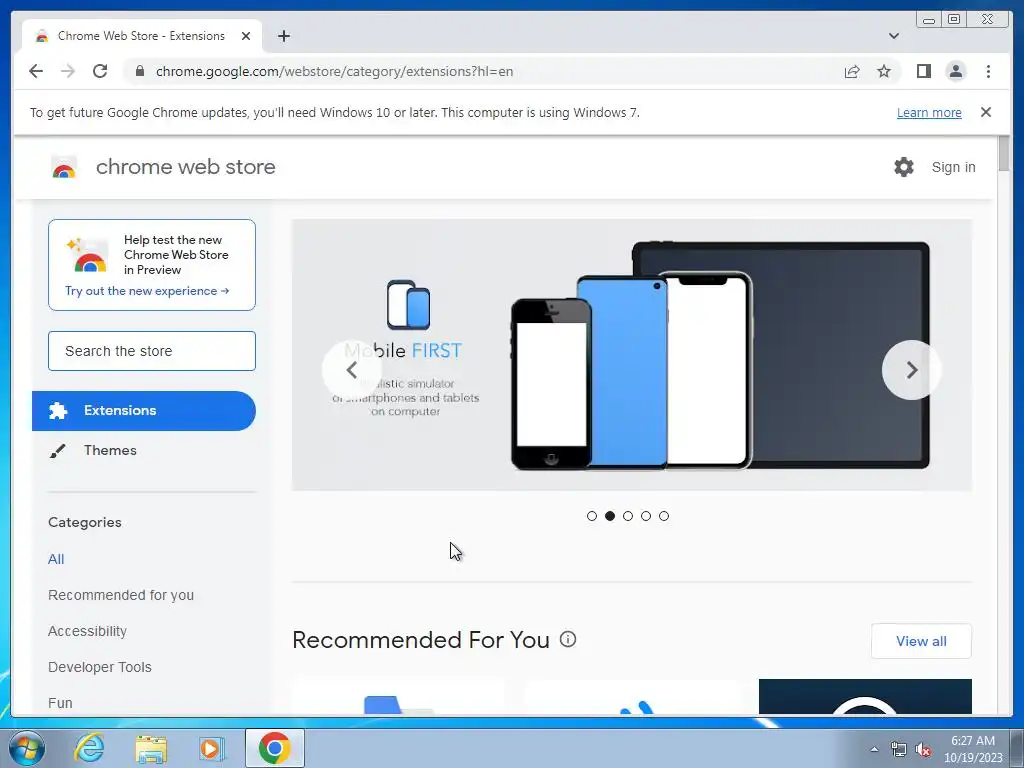Click the forward navigation arrow
Image resolution: width=1024 pixels, height=768 pixels.
click(x=68, y=71)
